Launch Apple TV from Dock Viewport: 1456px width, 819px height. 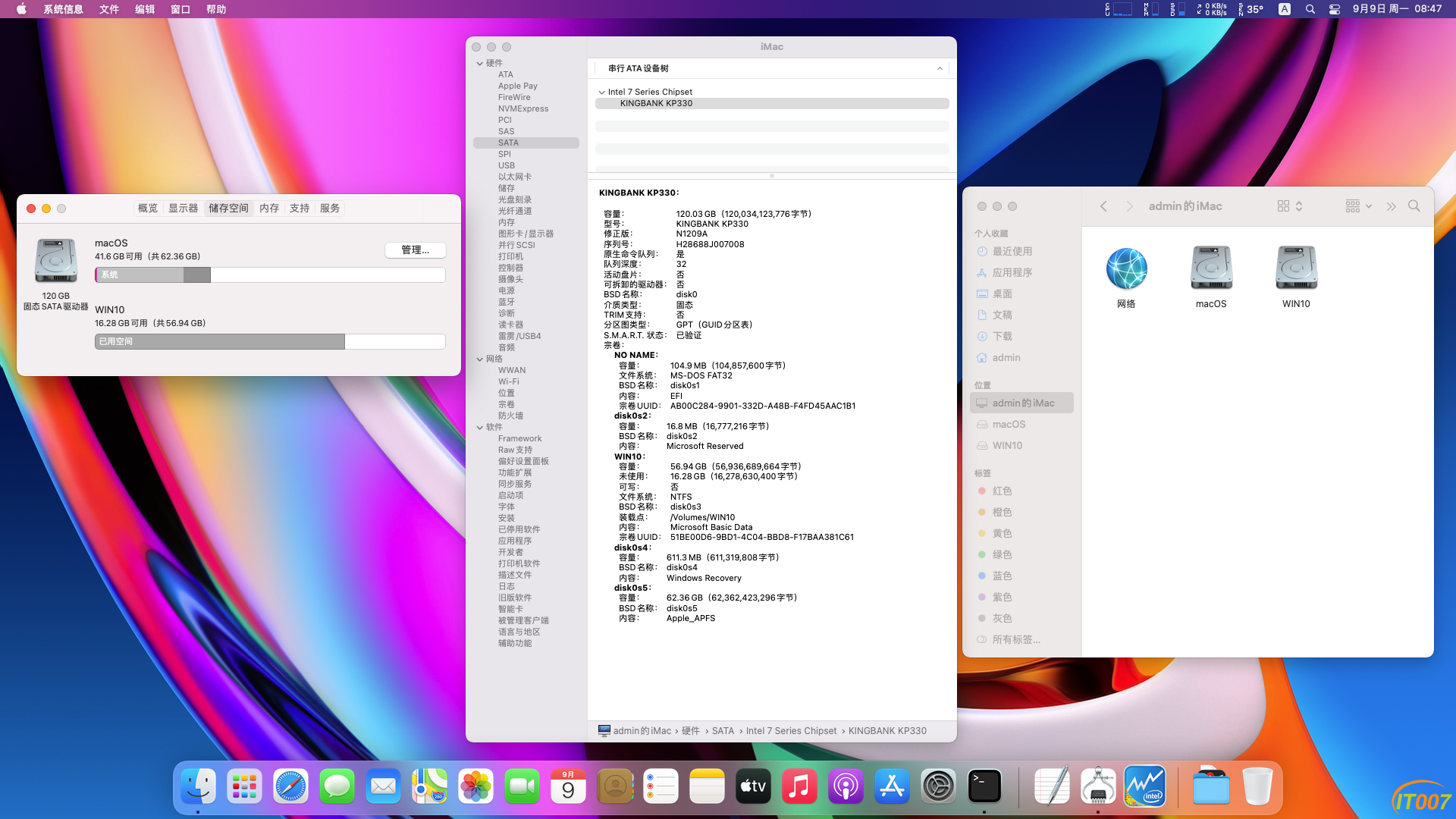pyautogui.click(x=753, y=786)
